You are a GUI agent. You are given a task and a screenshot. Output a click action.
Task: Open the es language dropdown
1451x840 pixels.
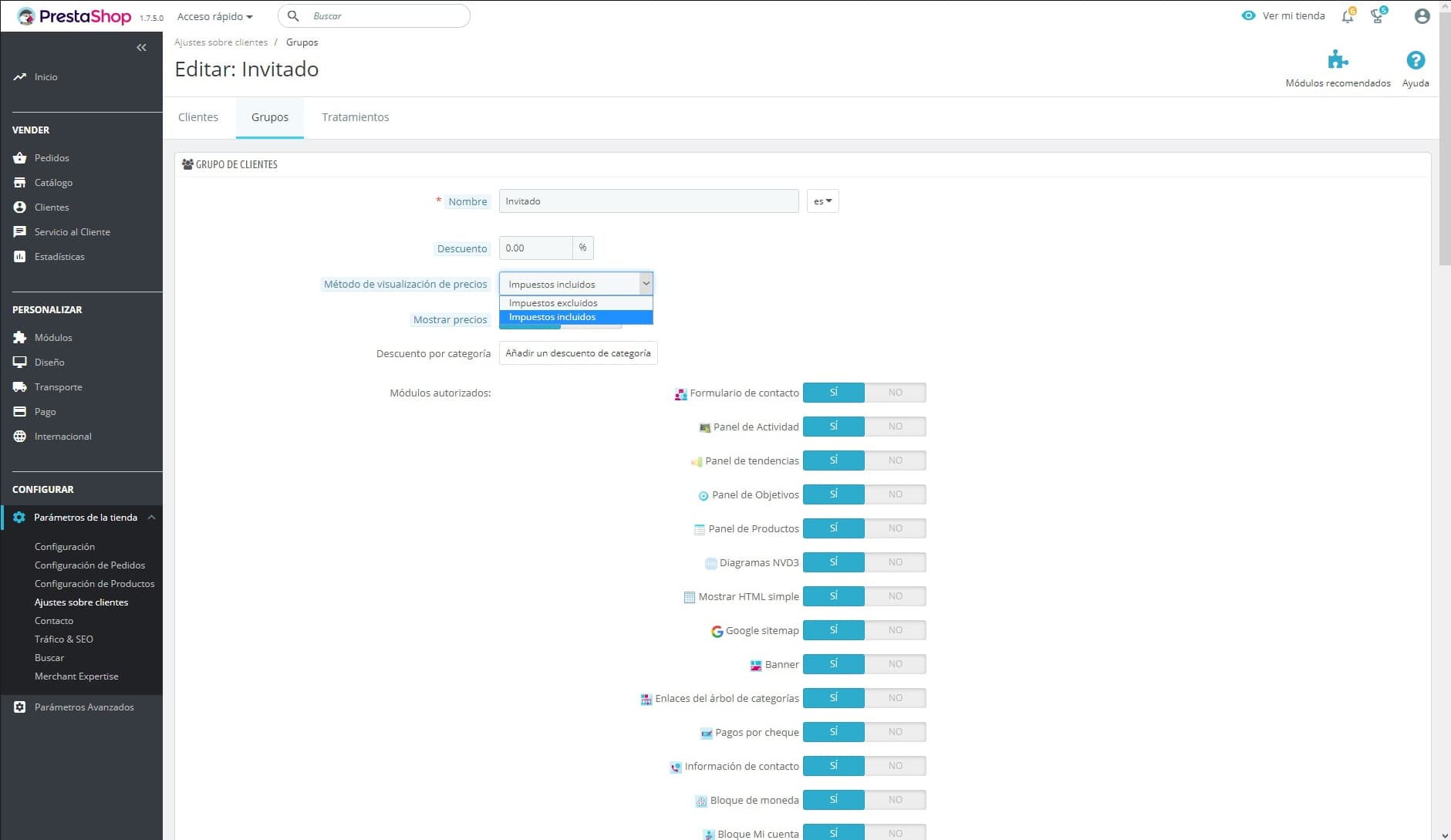click(822, 201)
